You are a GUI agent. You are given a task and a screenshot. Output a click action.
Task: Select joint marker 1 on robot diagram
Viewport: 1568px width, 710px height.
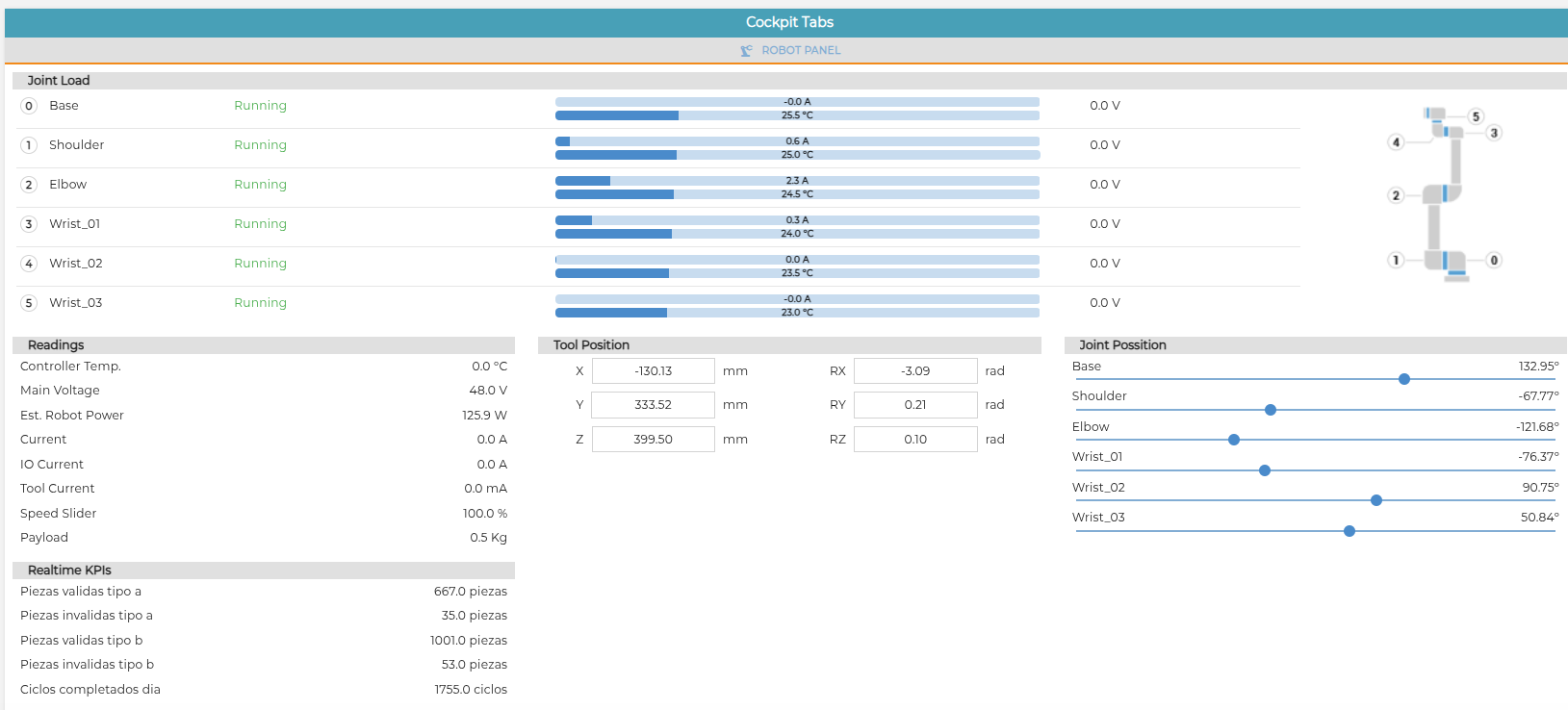pos(1396,260)
